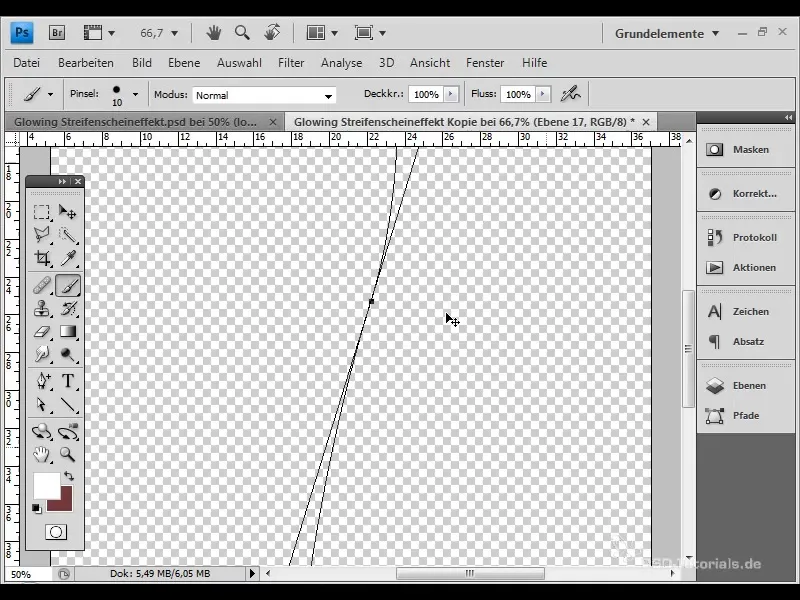Select the History Brush tool
Viewport: 800px width, 600px height.
(68, 309)
